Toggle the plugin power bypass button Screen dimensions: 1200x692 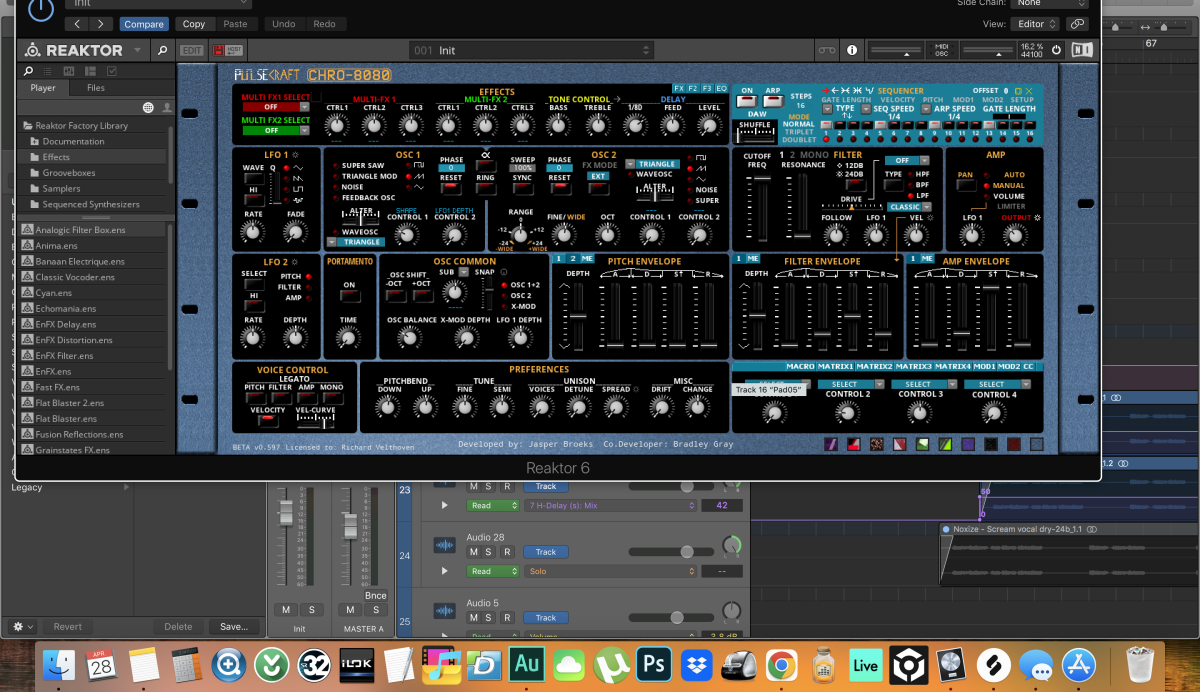(41, 9)
